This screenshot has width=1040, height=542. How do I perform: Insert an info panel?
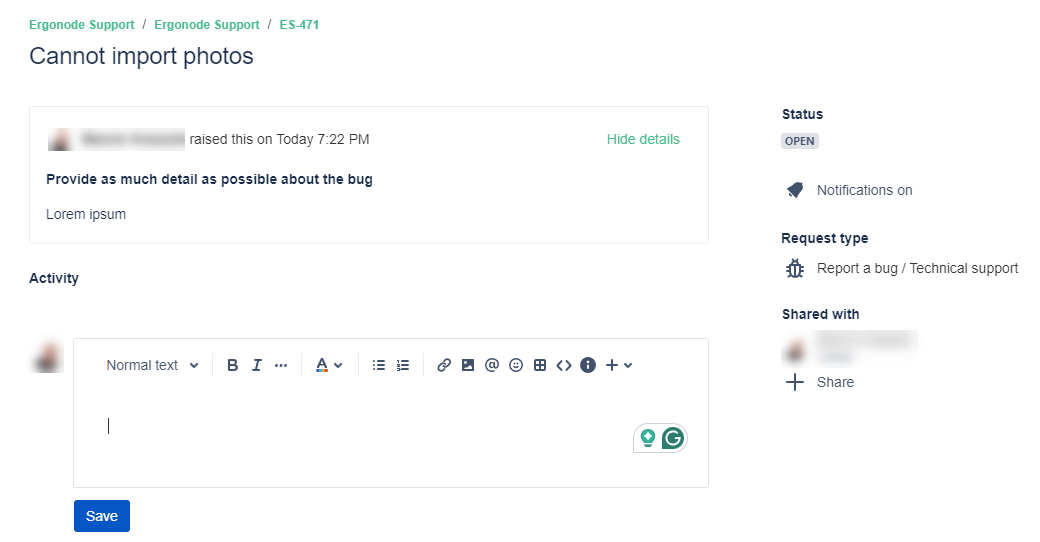tap(588, 366)
